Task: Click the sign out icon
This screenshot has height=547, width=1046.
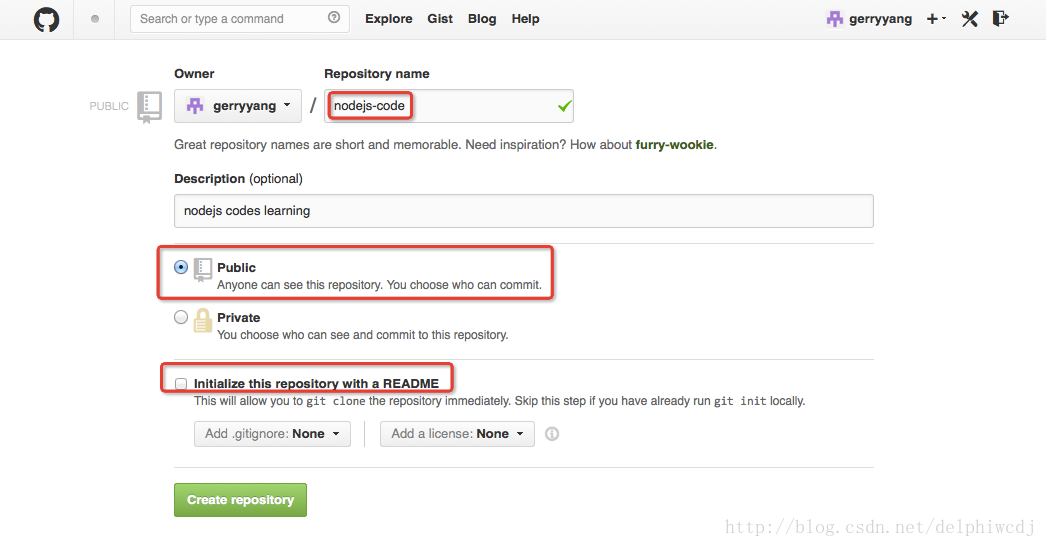Action: [1000, 19]
